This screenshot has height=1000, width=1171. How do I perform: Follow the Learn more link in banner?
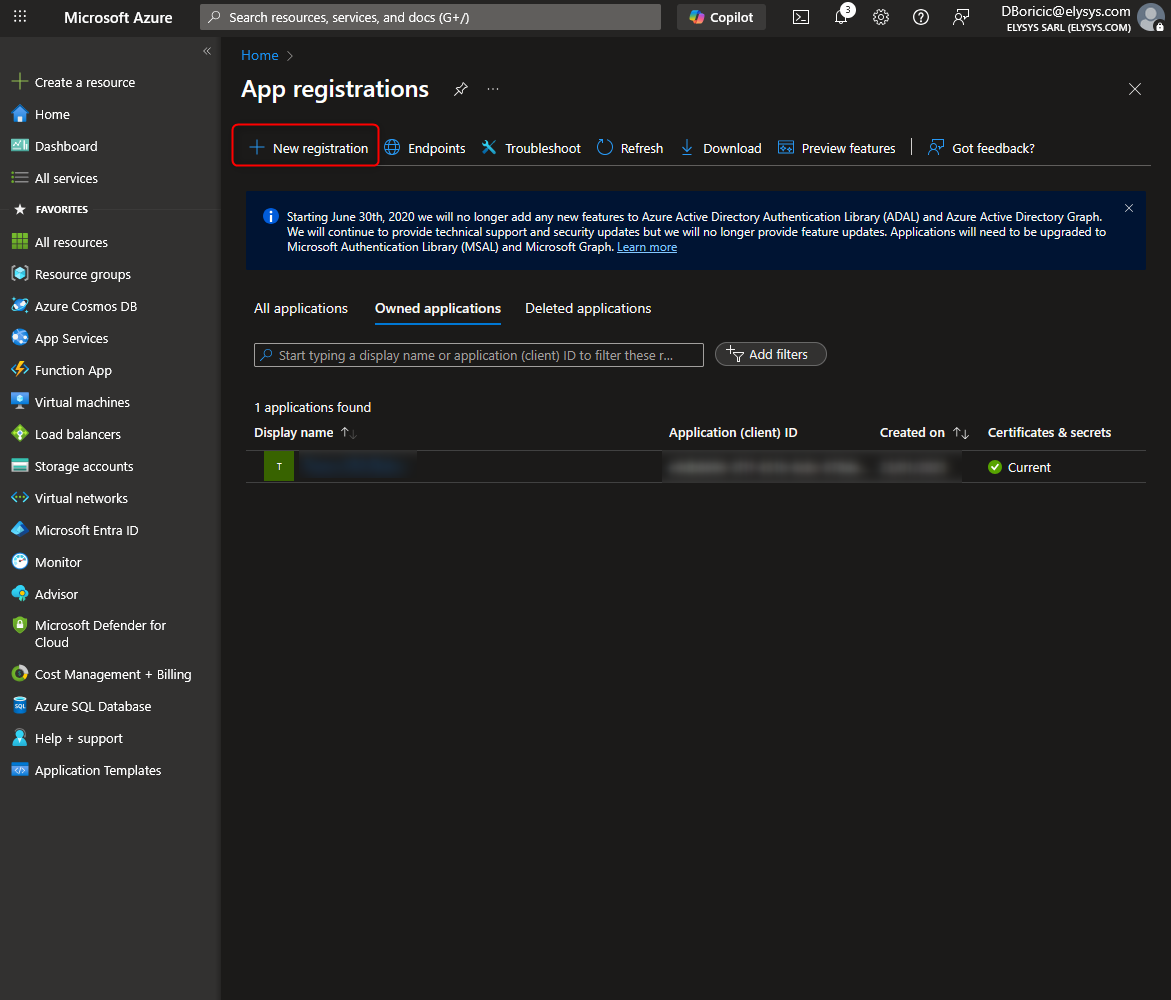point(646,247)
